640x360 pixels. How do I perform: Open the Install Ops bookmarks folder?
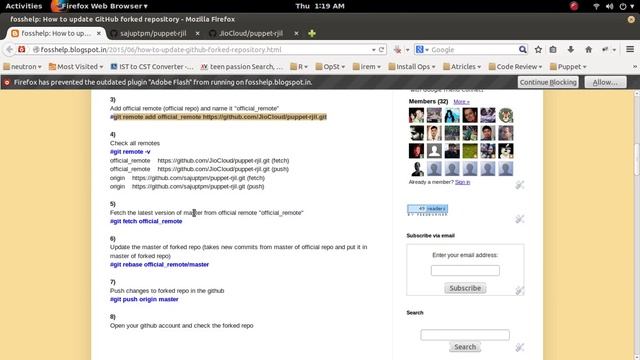click(x=412, y=67)
